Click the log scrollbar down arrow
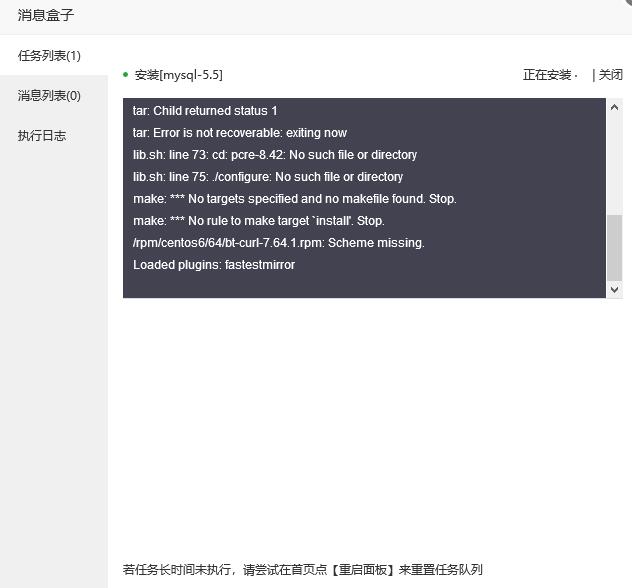 [x=614, y=289]
